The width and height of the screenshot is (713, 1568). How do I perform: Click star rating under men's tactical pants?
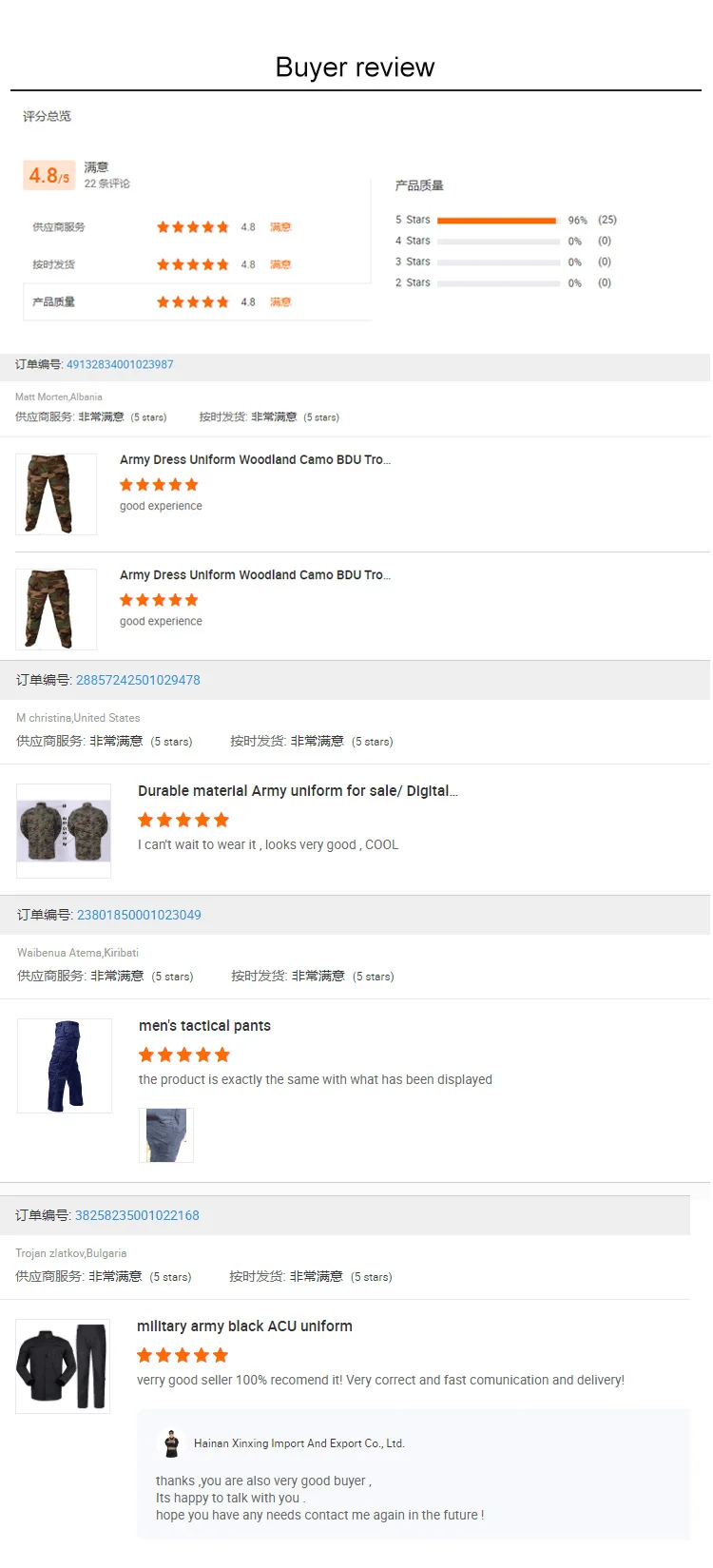(x=184, y=1055)
